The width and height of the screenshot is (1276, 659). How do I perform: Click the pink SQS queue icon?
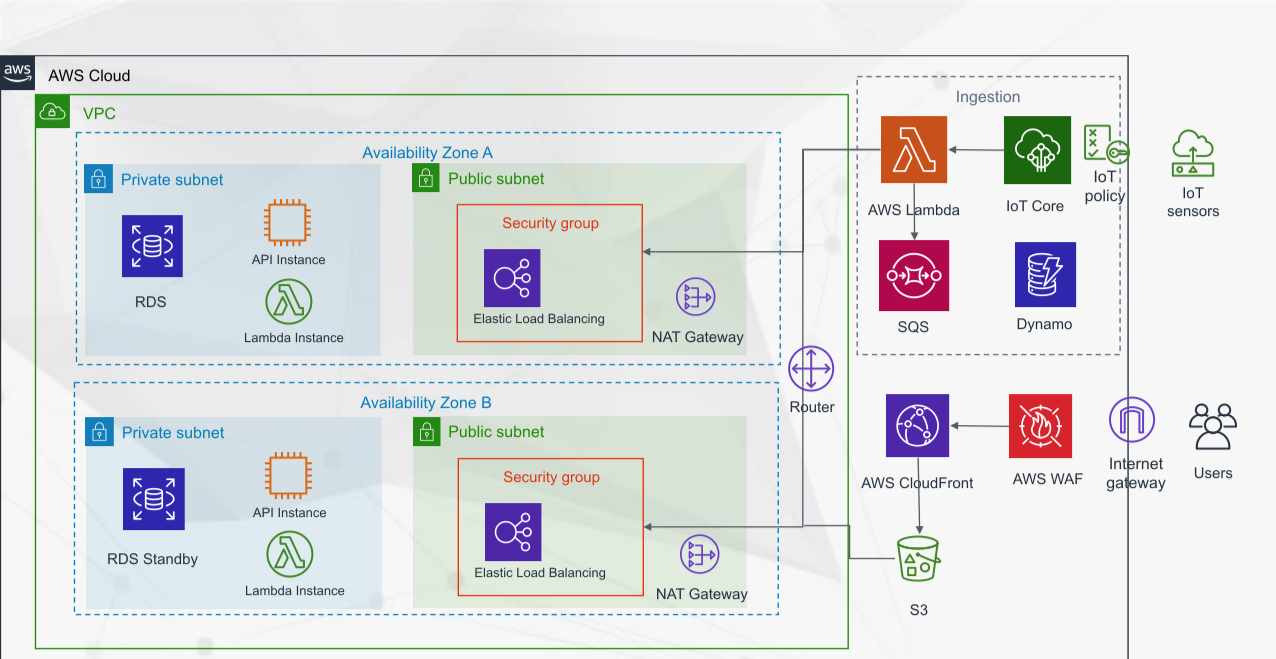[914, 275]
